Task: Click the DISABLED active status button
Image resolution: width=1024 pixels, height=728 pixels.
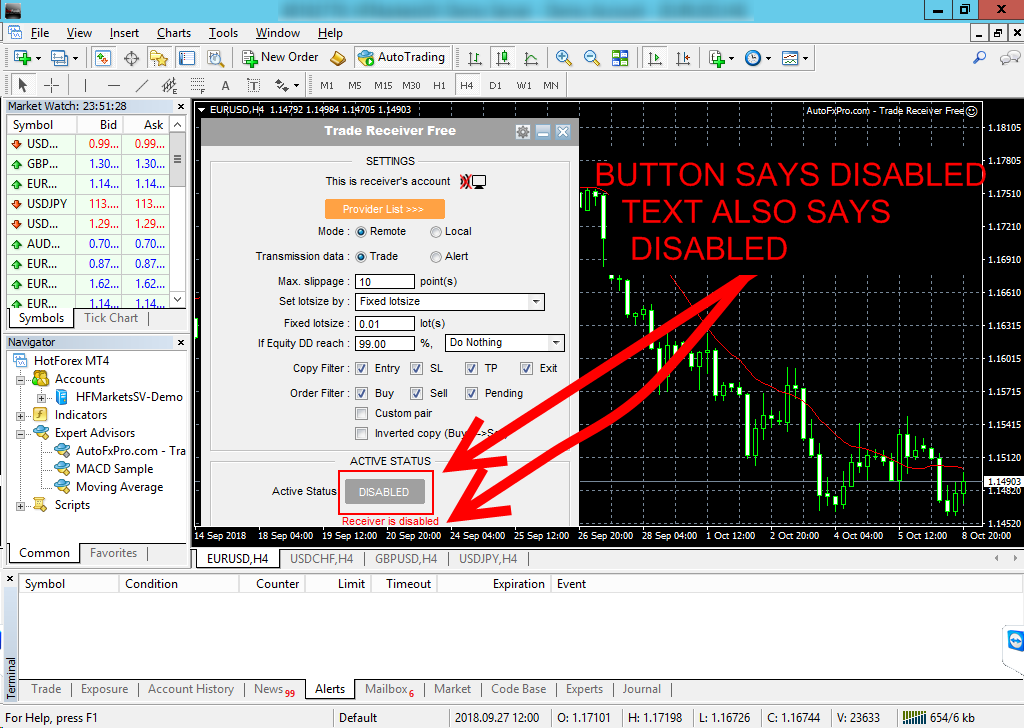Action: coord(385,492)
